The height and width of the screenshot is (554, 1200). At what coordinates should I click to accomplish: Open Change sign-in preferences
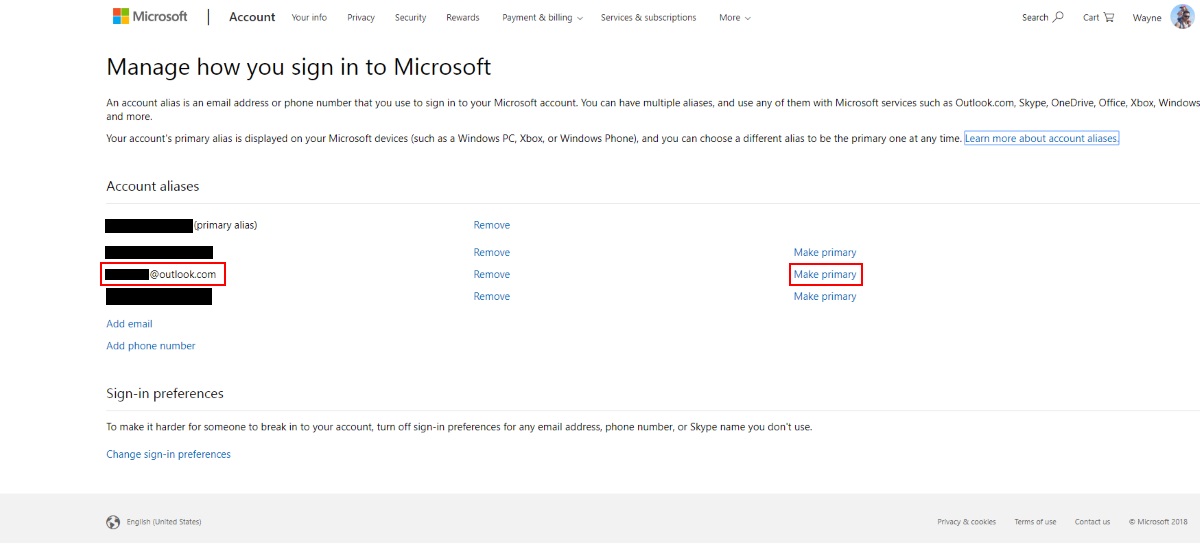pos(168,455)
